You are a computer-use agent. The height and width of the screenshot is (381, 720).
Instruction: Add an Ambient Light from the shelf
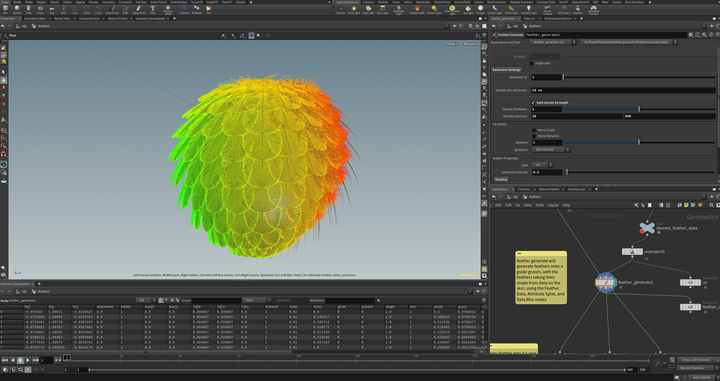point(529,10)
